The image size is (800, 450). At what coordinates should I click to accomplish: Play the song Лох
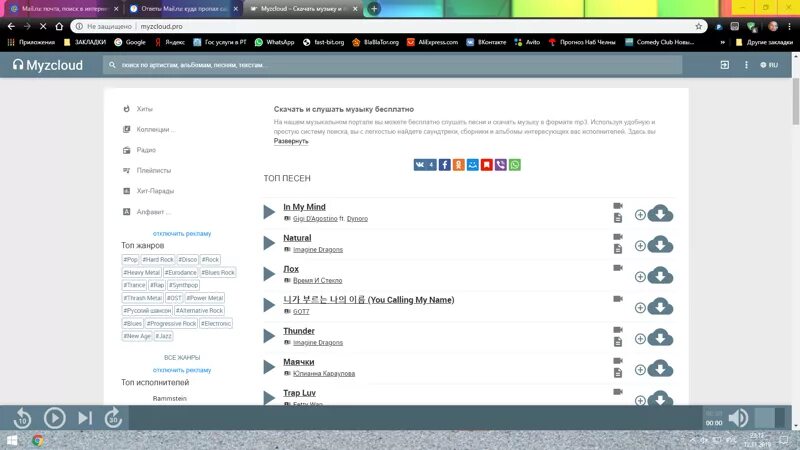269,274
